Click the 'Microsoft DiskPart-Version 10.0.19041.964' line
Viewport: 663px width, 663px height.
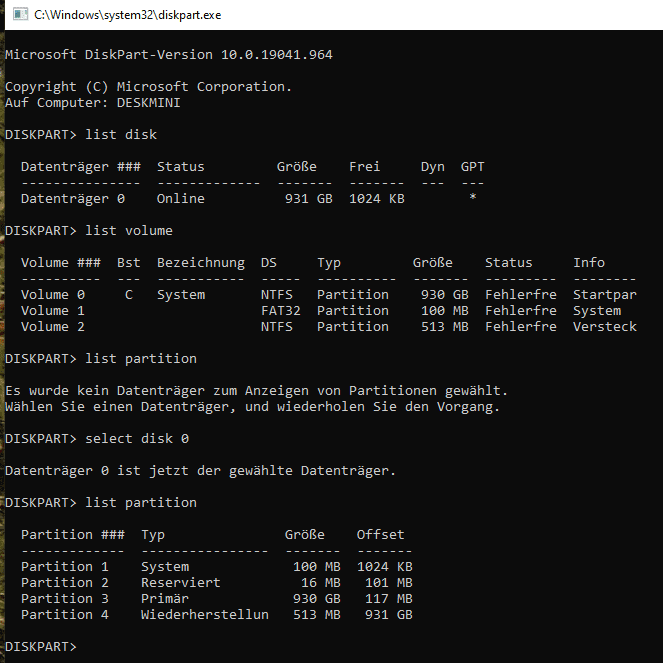click(x=169, y=55)
